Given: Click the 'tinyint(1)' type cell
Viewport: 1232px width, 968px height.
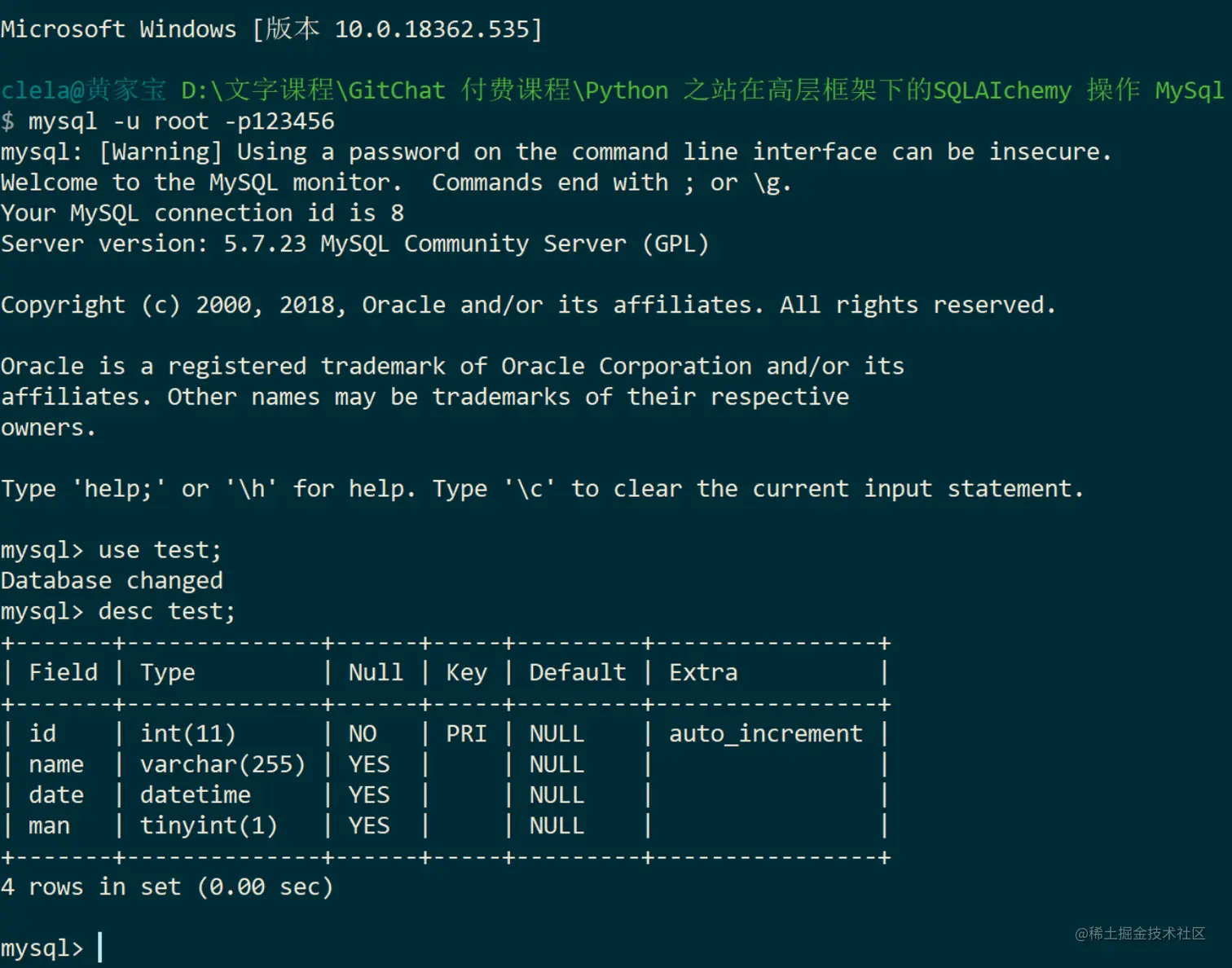Looking at the screenshot, I should tap(209, 825).
